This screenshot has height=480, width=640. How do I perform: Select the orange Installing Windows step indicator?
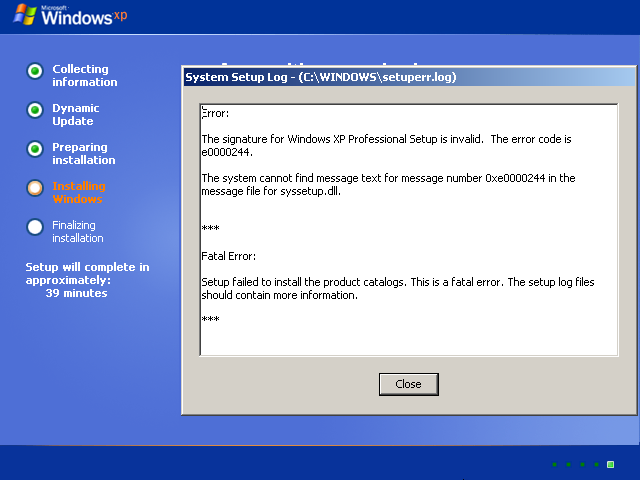(x=35, y=188)
